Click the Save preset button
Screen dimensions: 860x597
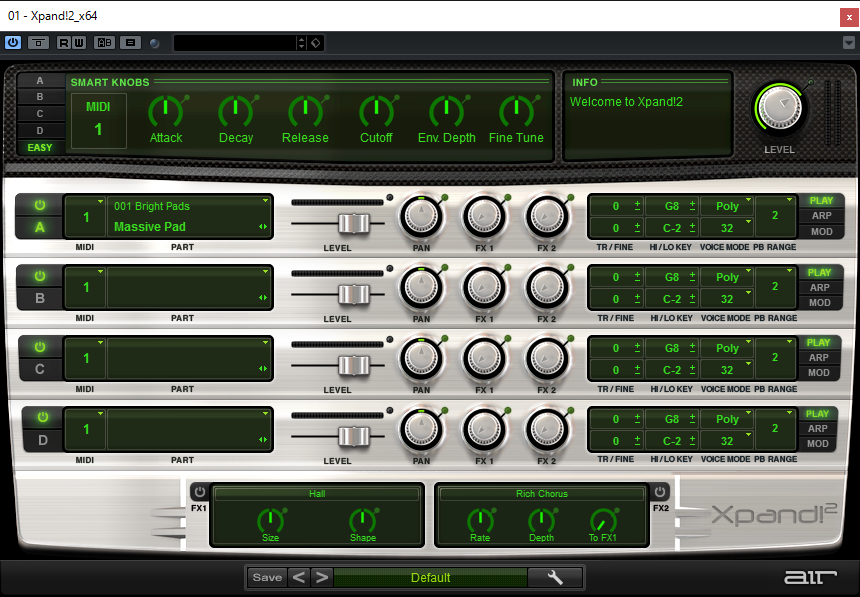267,577
